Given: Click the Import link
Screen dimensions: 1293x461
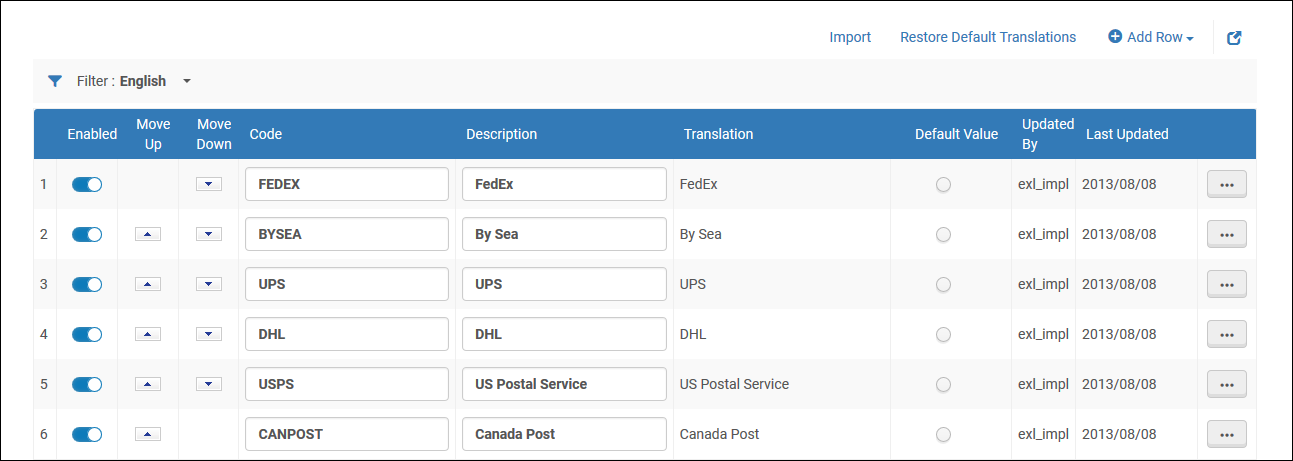Looking at the screenshot, I should pyautogui.click(x=850, y=37).
